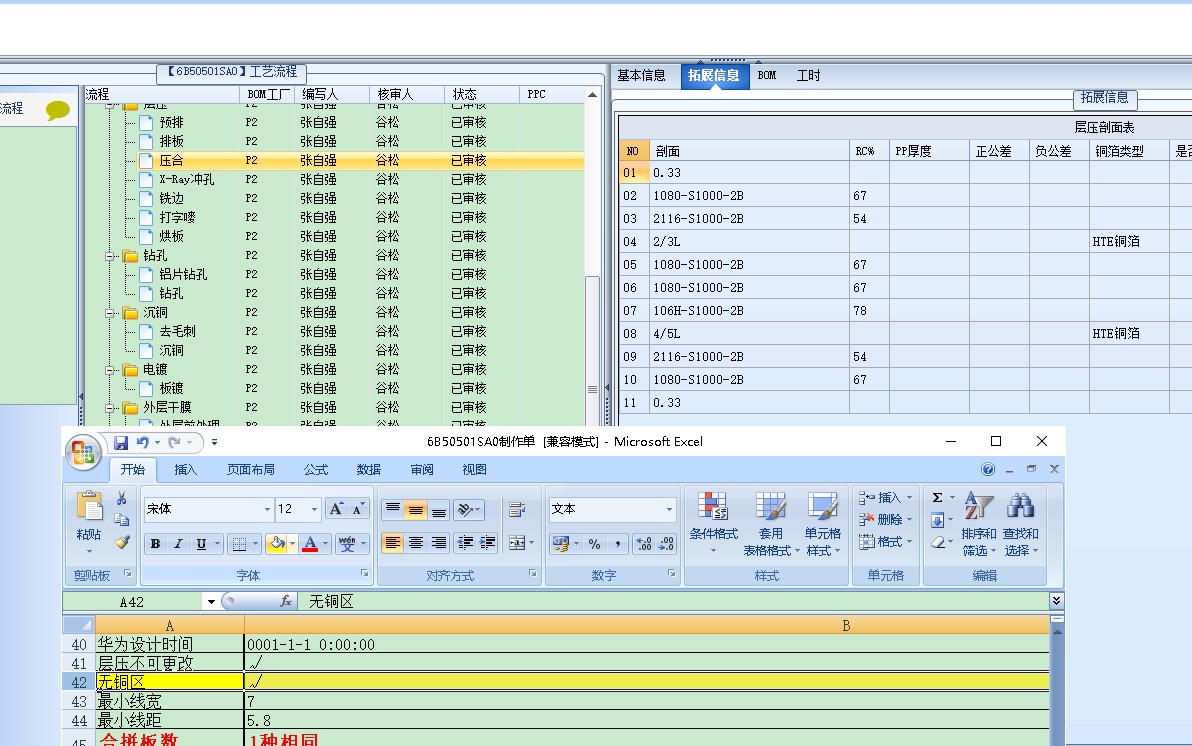Click the Redo button in Excel

point(175,442)
